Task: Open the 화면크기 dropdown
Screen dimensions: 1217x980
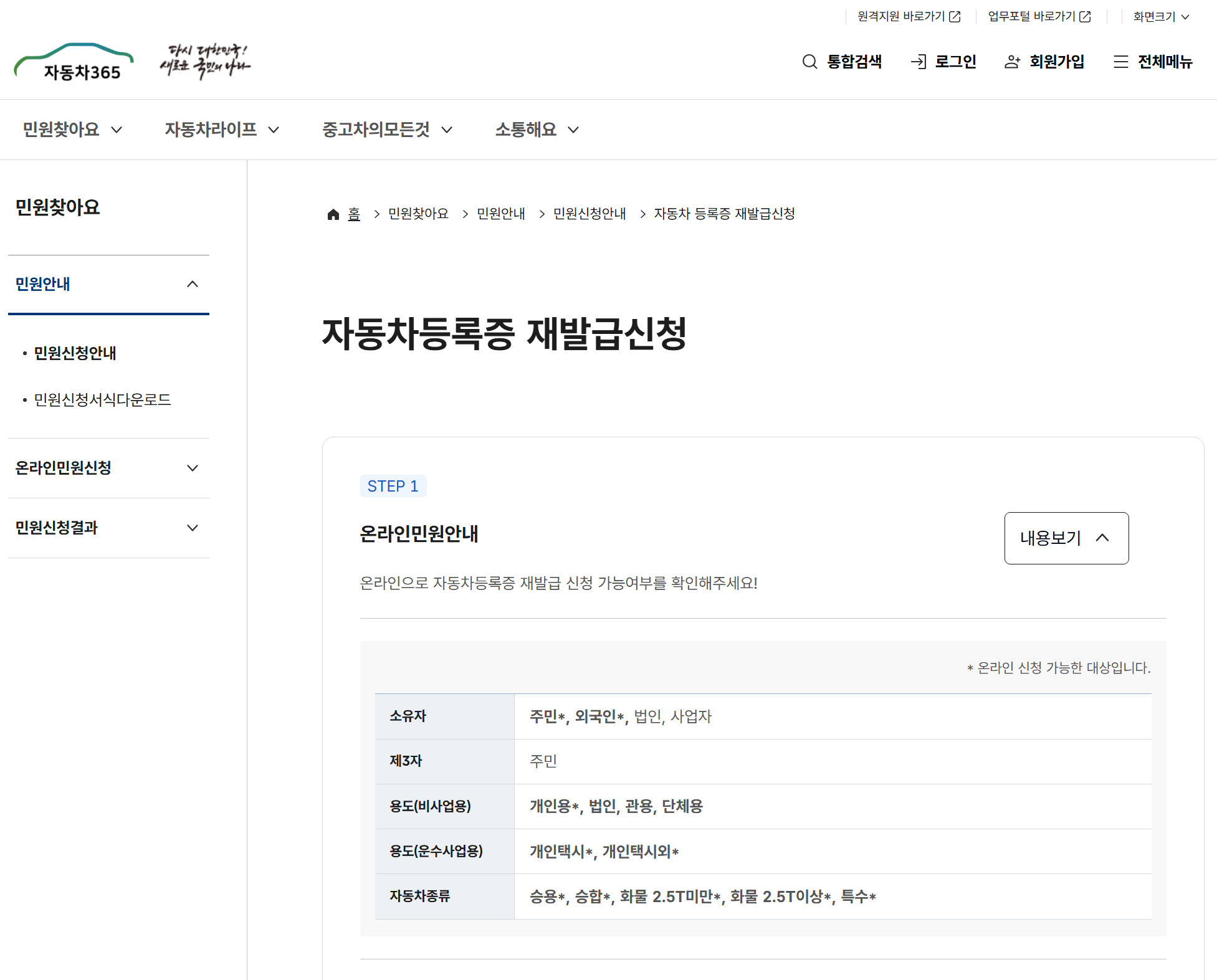Action: [x=1161, y=17]
